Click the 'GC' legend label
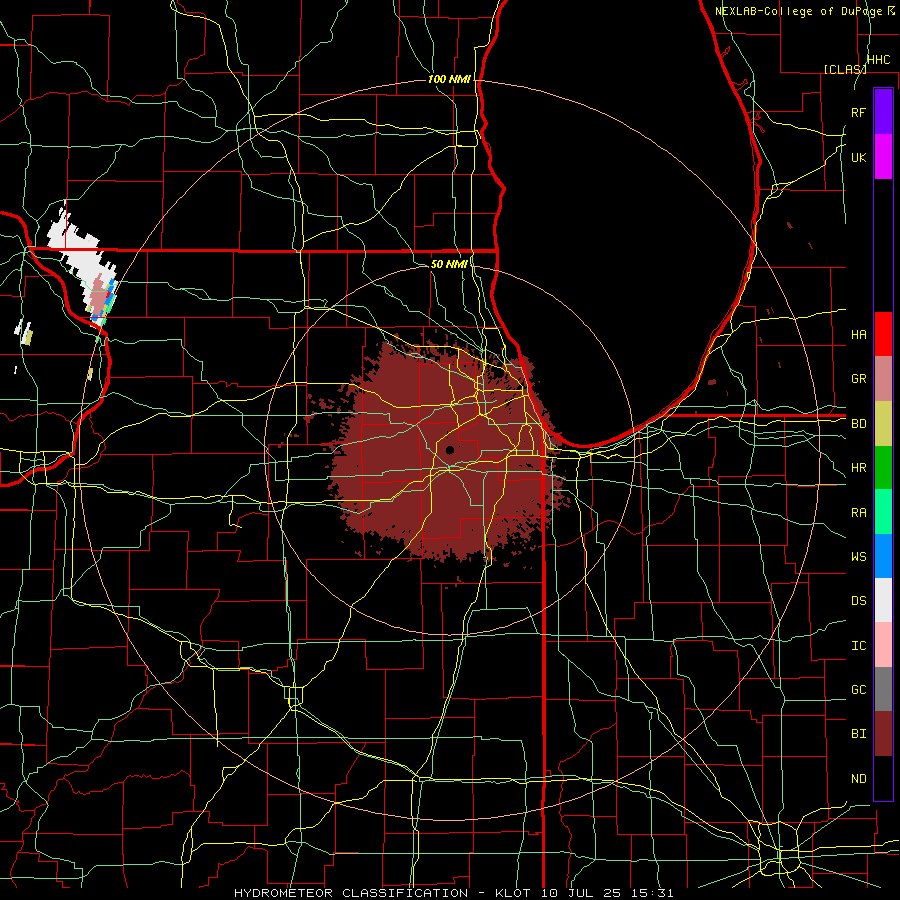 (858, 689)
